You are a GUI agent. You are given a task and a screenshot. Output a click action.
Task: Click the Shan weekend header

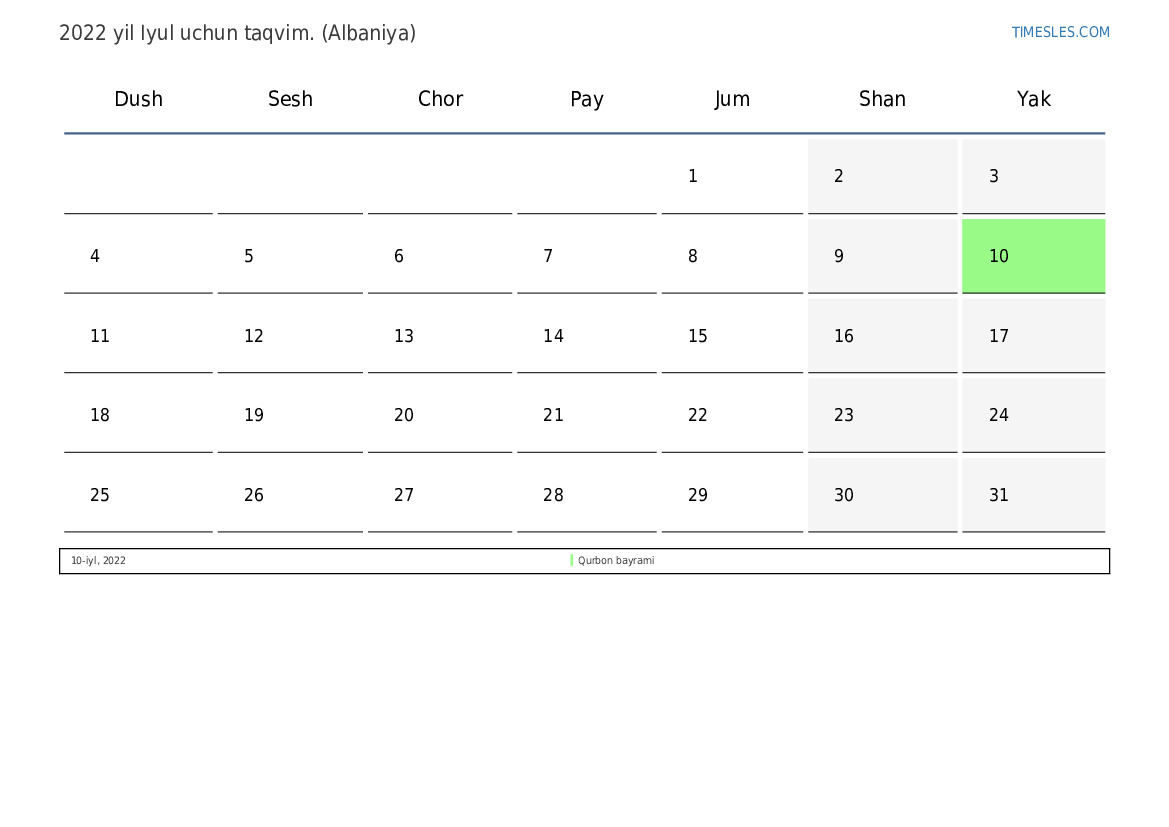point(882,99)
